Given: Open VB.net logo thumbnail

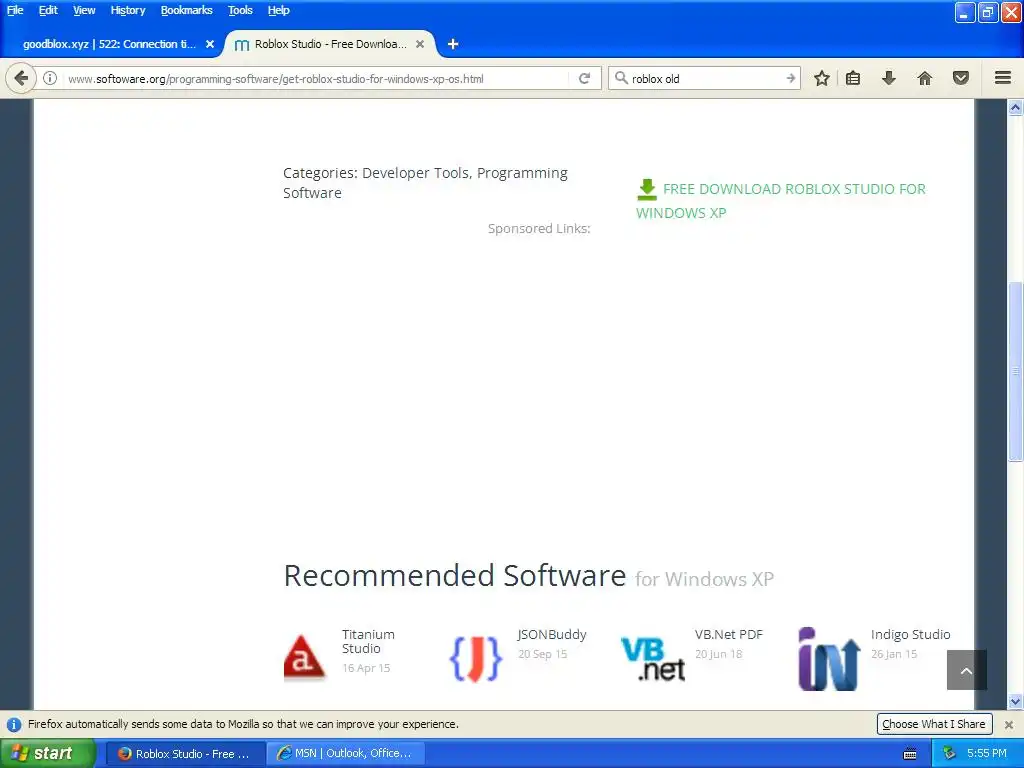Looking at the screenshot, I should point(652,659).
